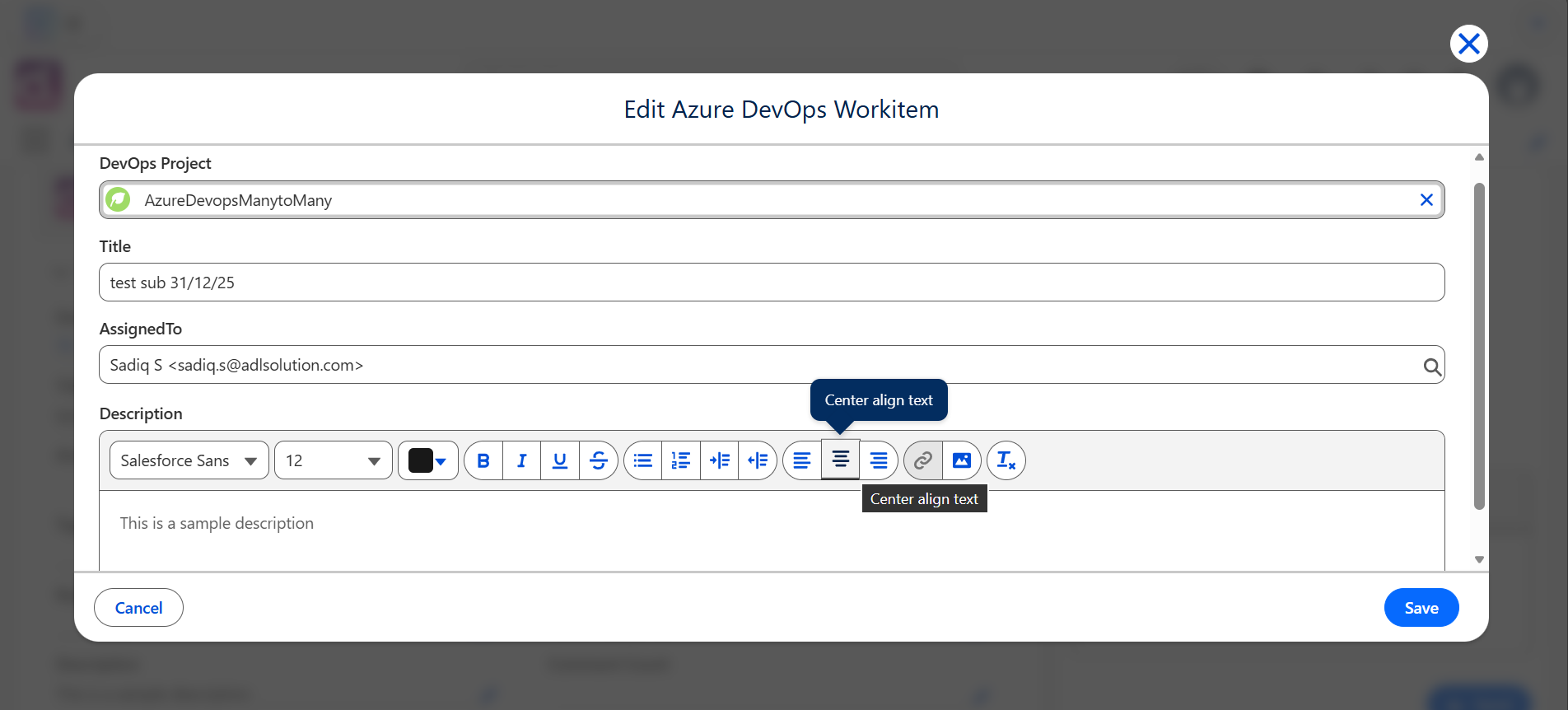This screenshot has width=1568, height=710.
Task: Remove formatting from the description text
Action: point(1006,460)
